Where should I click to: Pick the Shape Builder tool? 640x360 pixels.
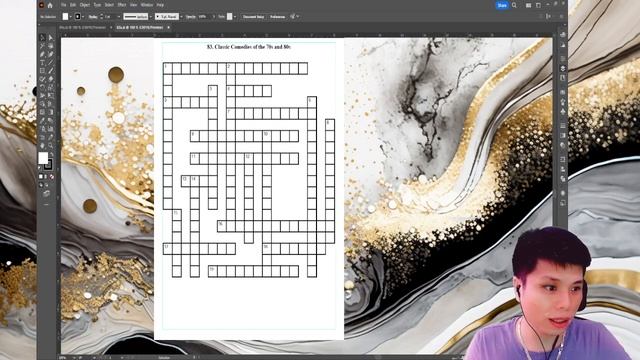coord(42,104)
